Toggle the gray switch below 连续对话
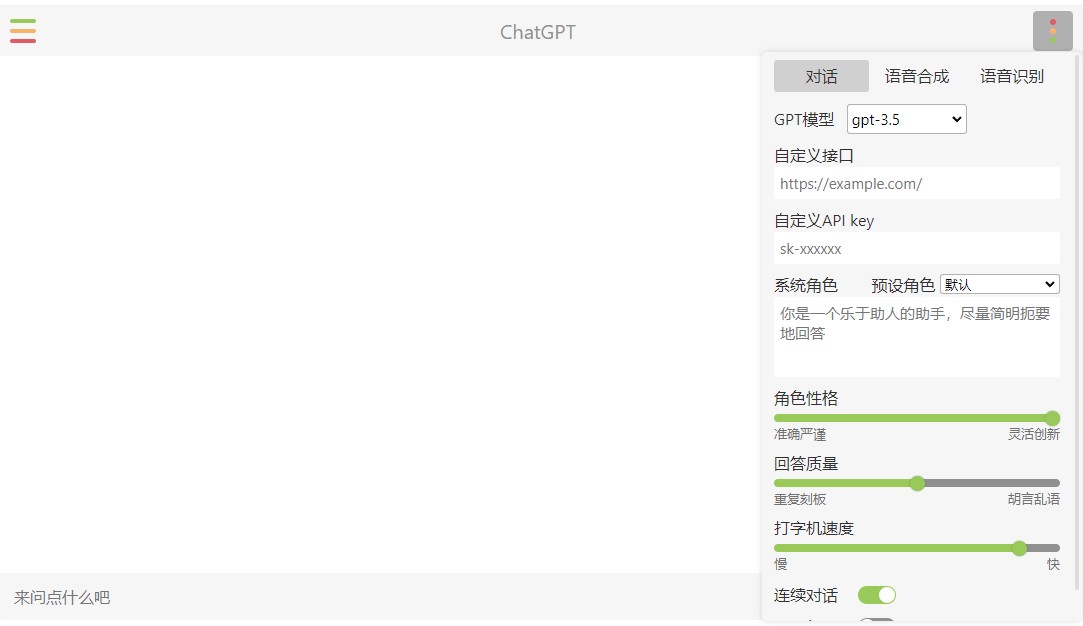The width and height of the screenshot is (1083, 626). coord(877,622)
